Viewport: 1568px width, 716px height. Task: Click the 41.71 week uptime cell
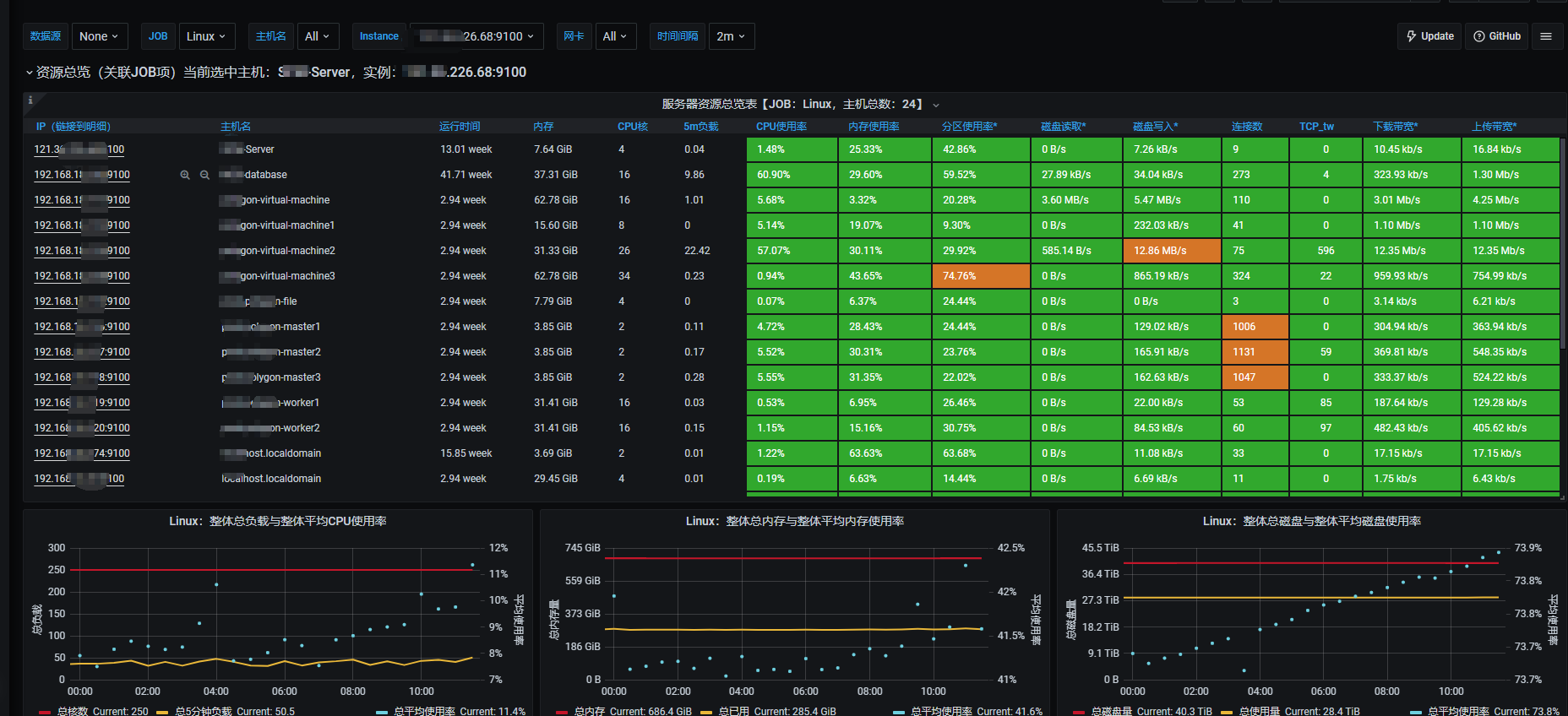(466, 175)
